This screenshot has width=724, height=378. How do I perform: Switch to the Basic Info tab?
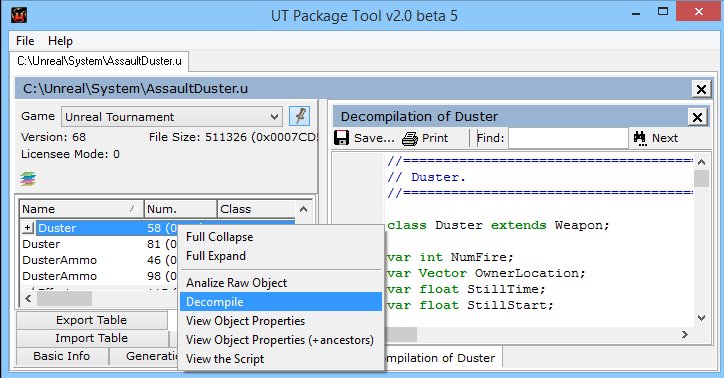(62, 356)
